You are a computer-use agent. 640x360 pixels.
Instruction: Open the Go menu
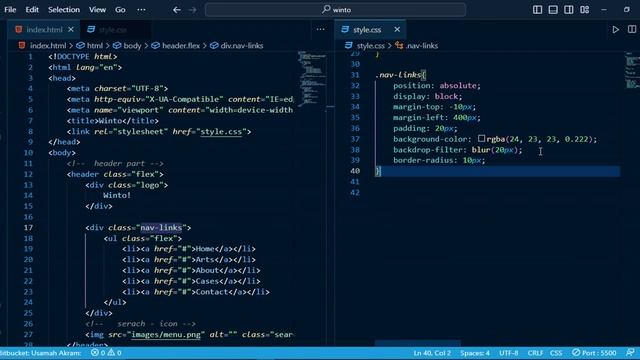[x=120, y=9]
